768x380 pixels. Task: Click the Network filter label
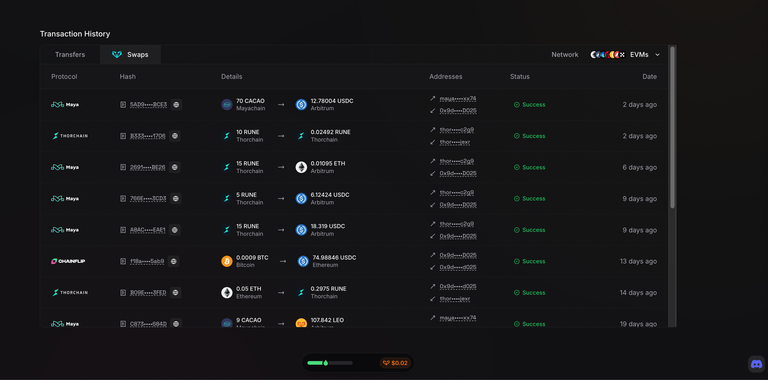coord(565,55)
